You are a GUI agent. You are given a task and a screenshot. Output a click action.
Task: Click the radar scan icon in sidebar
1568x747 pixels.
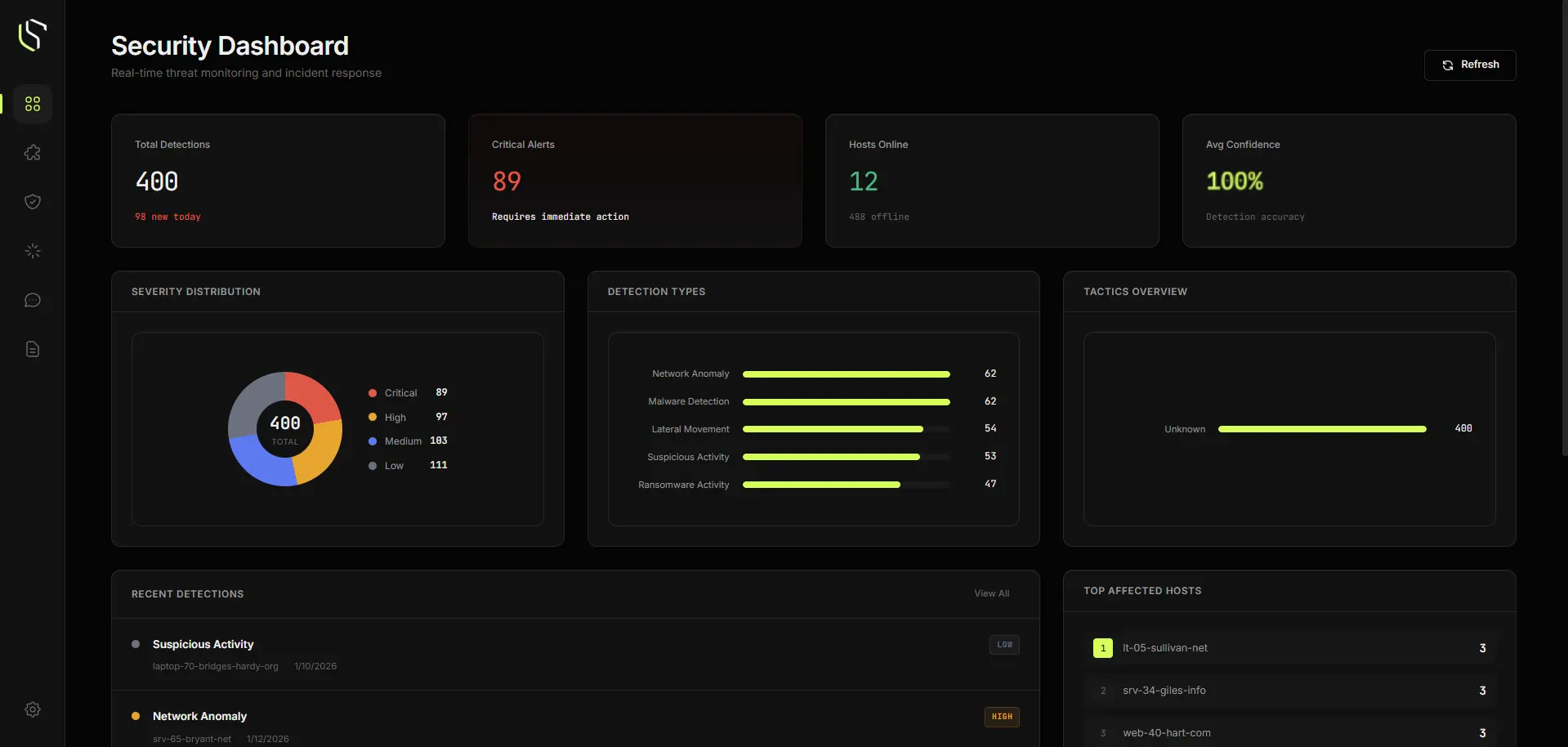pyautogui.click(x=32, y=251)
